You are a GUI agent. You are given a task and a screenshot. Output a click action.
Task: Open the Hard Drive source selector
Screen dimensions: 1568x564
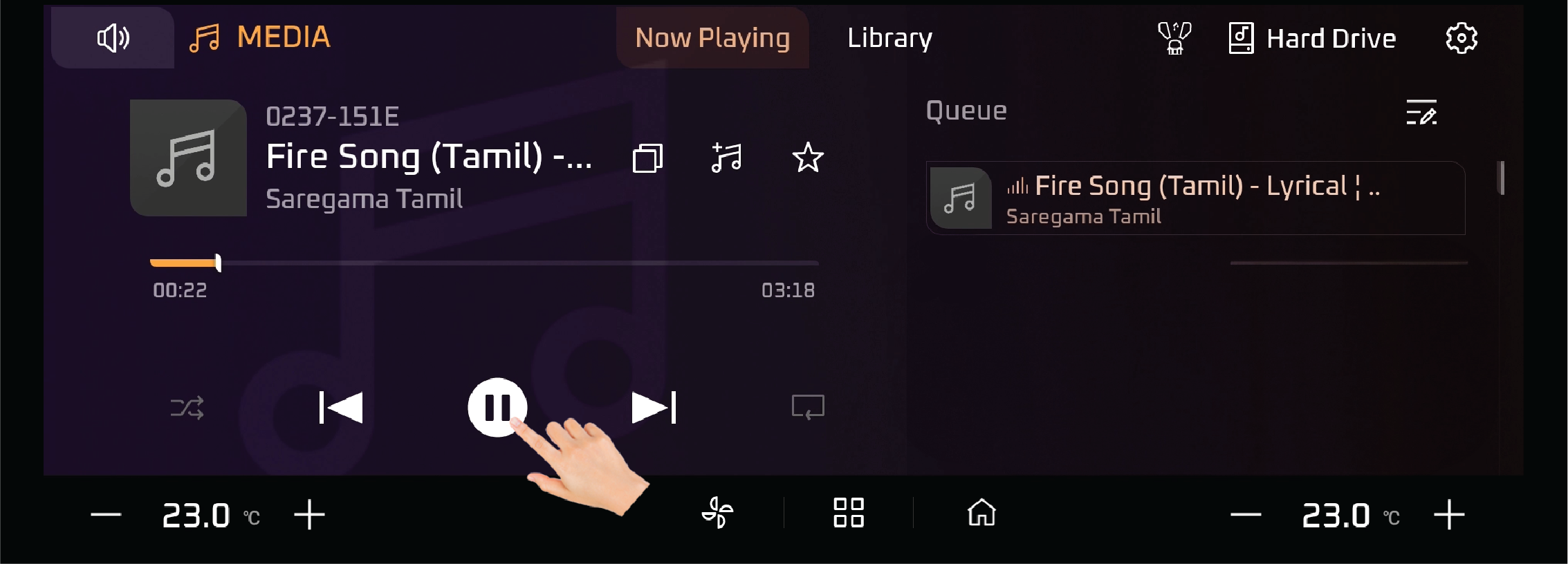point(1312,38)
